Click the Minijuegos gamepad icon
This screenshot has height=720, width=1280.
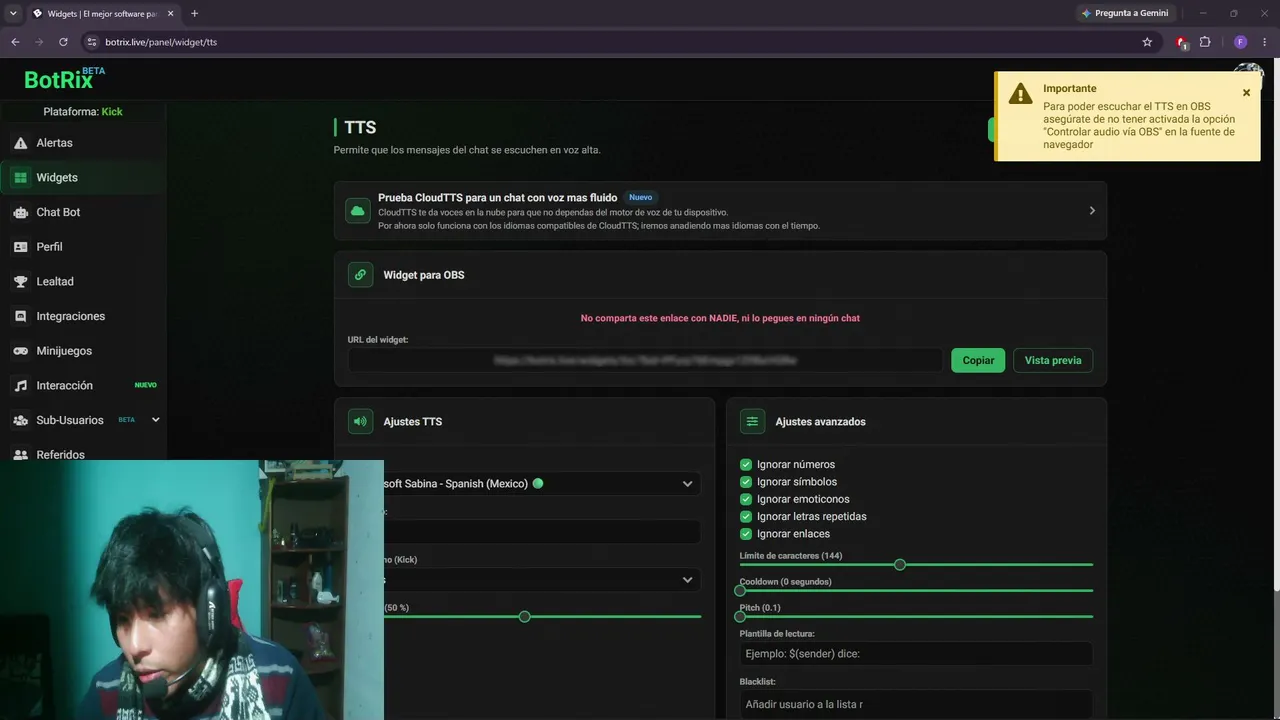click(x=20, y=351)
